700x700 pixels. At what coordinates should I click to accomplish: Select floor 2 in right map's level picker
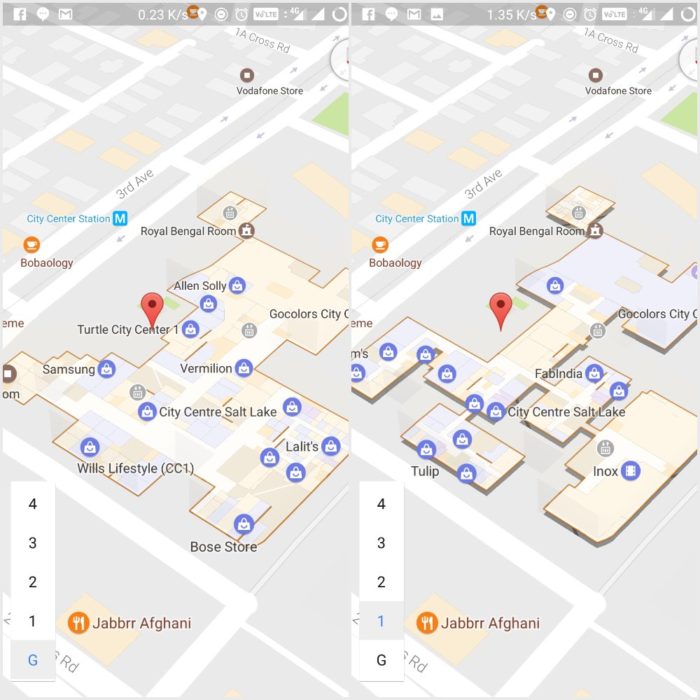[381, 582]
